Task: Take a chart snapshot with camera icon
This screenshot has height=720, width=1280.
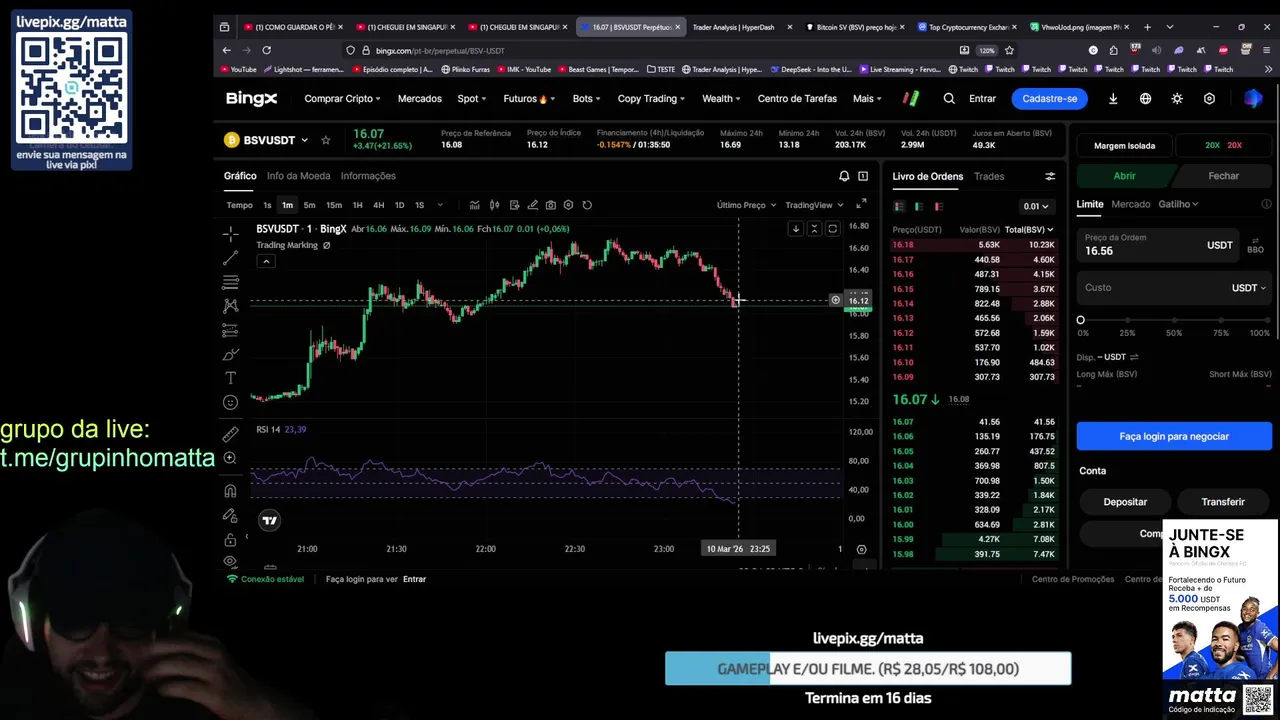Action: click(551, 205)
